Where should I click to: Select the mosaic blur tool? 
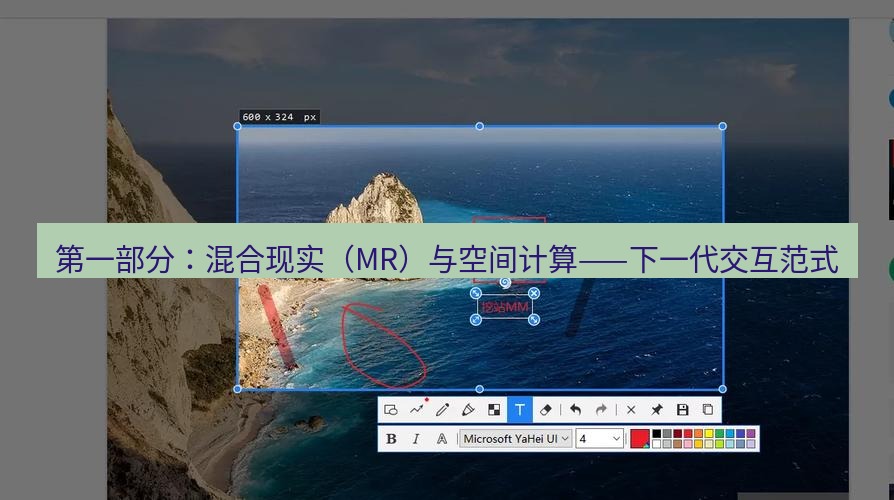point(494,410)
